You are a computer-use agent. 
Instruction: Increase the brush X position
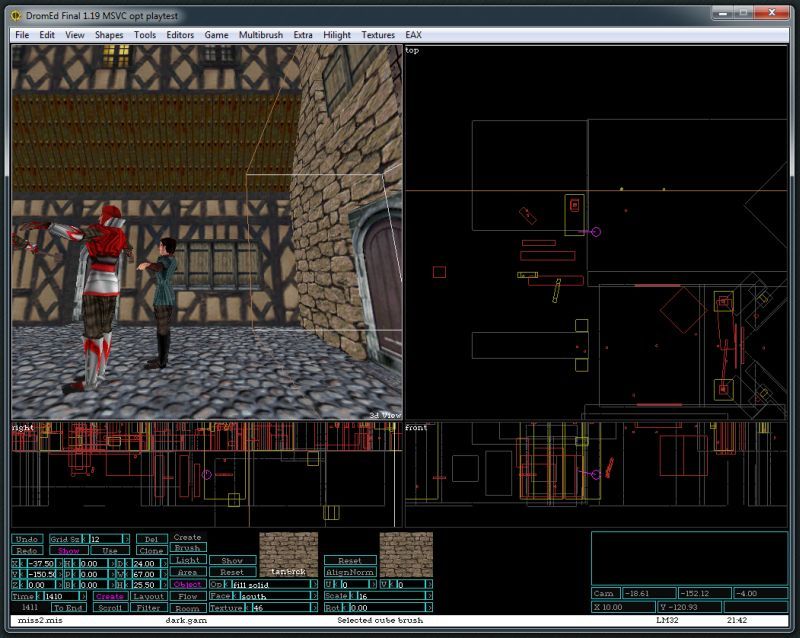pyautogui.click(x=59, y=563)
